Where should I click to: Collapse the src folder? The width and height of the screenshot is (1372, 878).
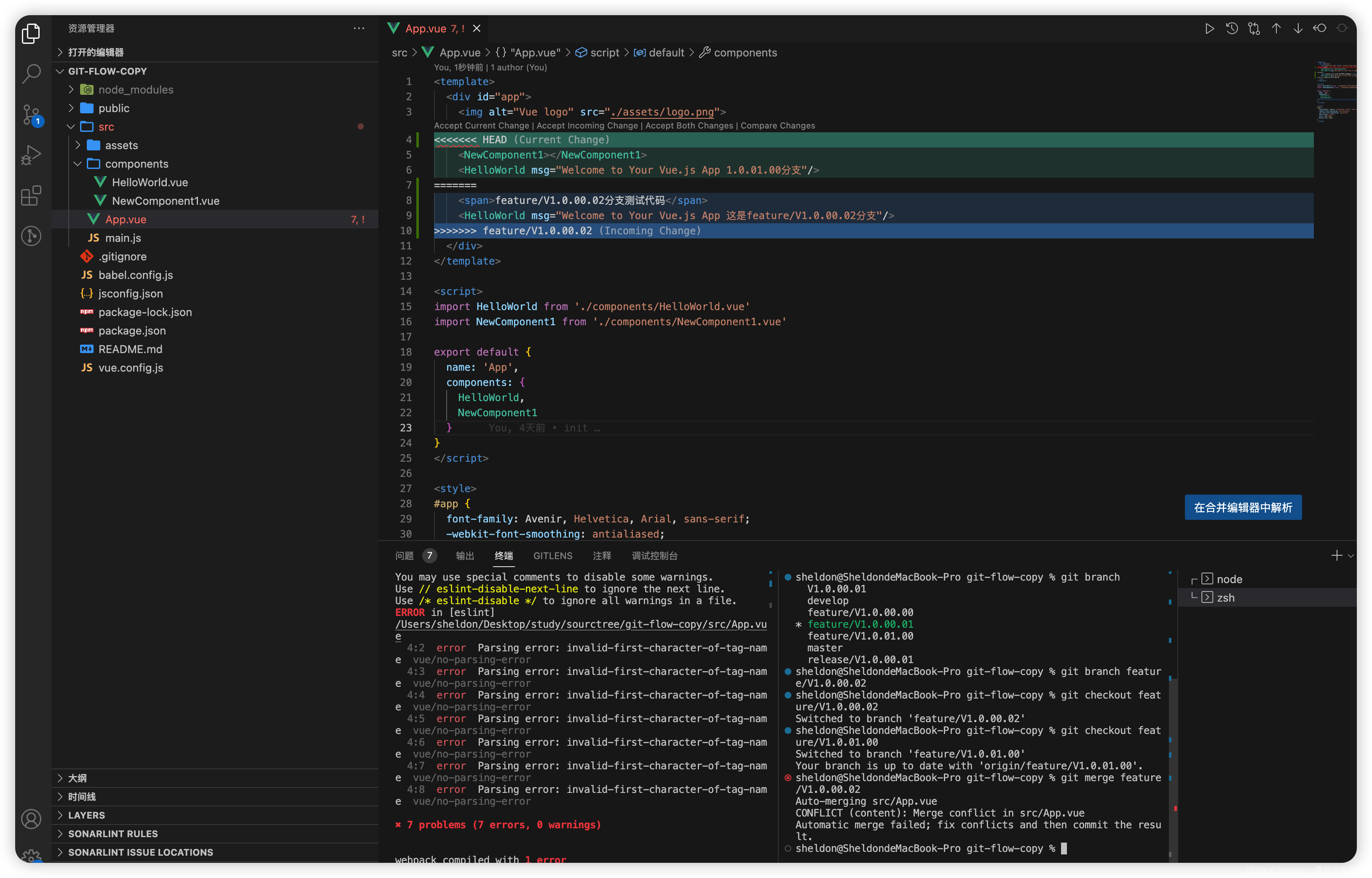point(215,126)
